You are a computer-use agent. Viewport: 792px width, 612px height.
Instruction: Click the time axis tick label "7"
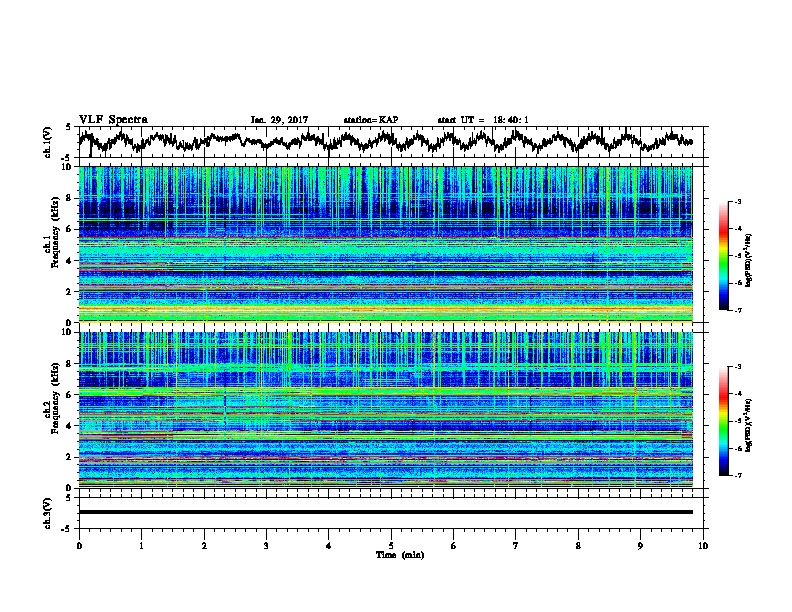(x=516, y=546)
